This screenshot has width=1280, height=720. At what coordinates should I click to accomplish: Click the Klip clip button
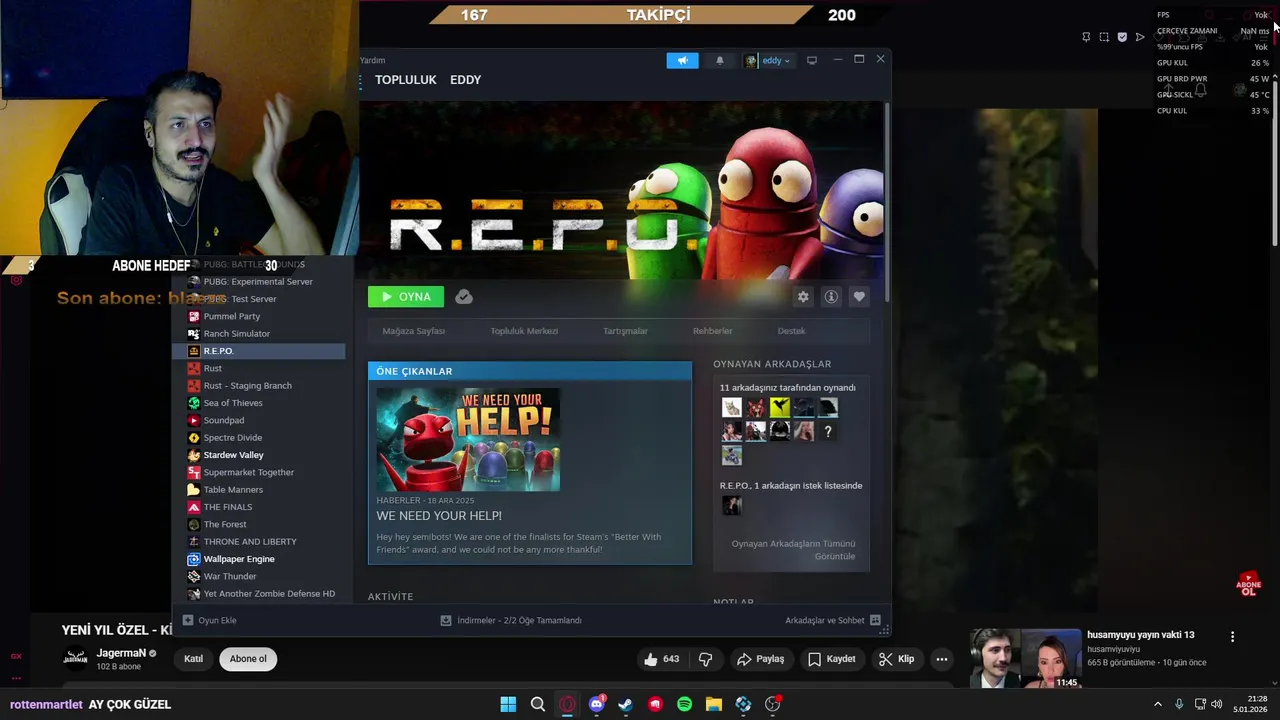pos(896,659)
